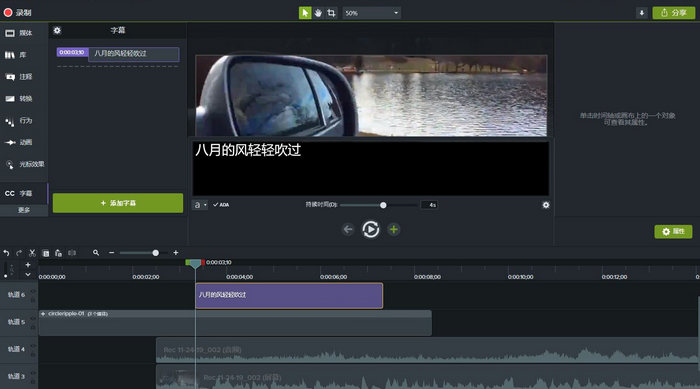Click the green Share (分享) button
This screenshot has width=700, height=389.
tap(674, 13)
